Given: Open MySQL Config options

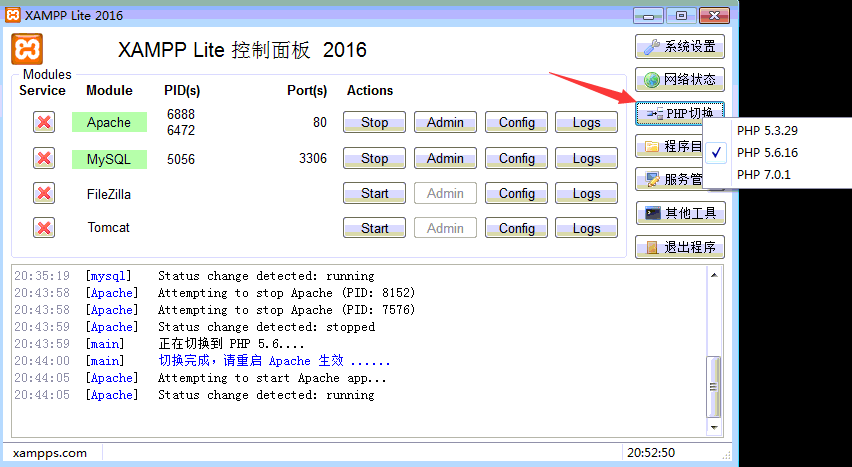Looking at the screenshot, I should click(516, 158).
